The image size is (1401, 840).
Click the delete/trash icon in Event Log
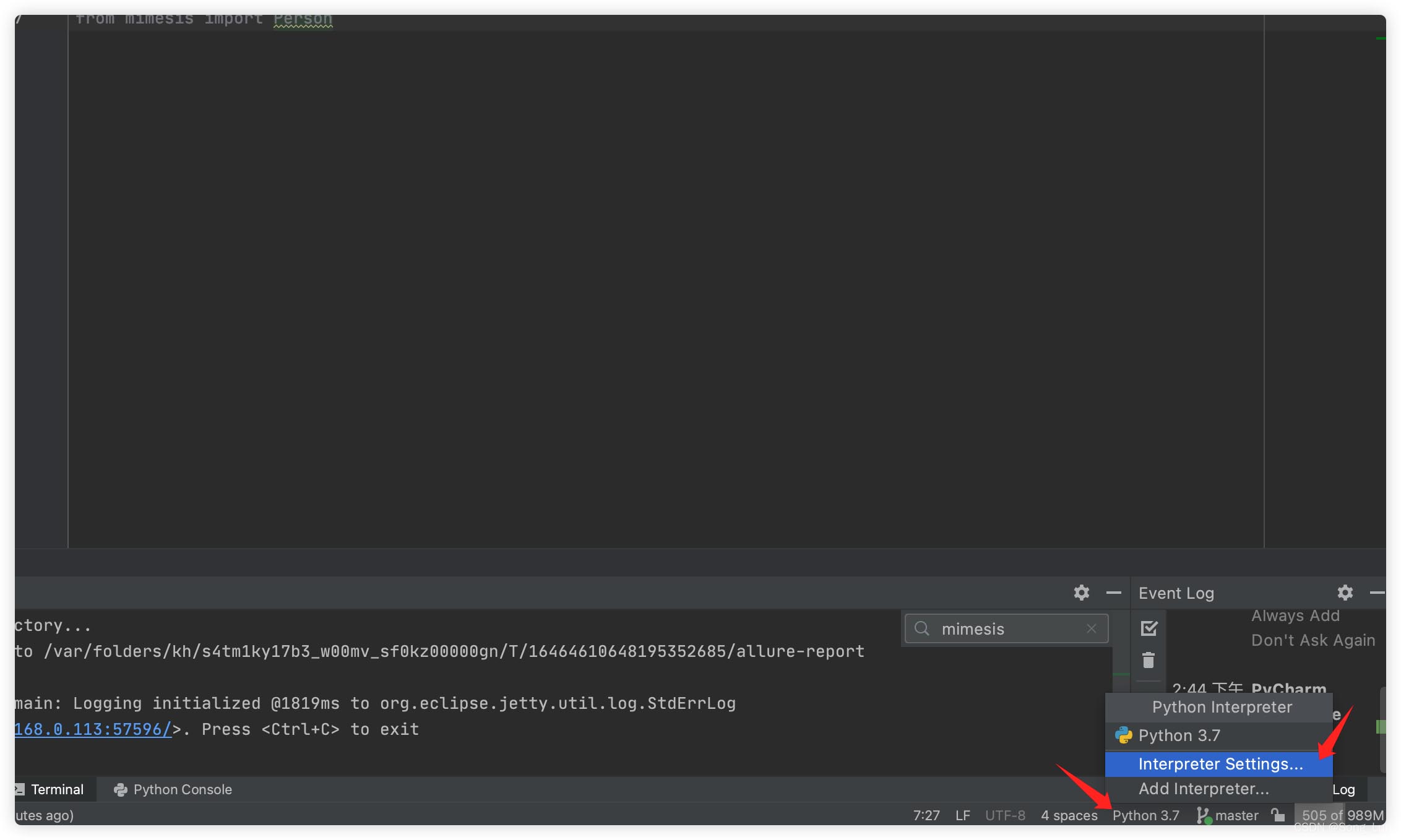[1148, 660]
